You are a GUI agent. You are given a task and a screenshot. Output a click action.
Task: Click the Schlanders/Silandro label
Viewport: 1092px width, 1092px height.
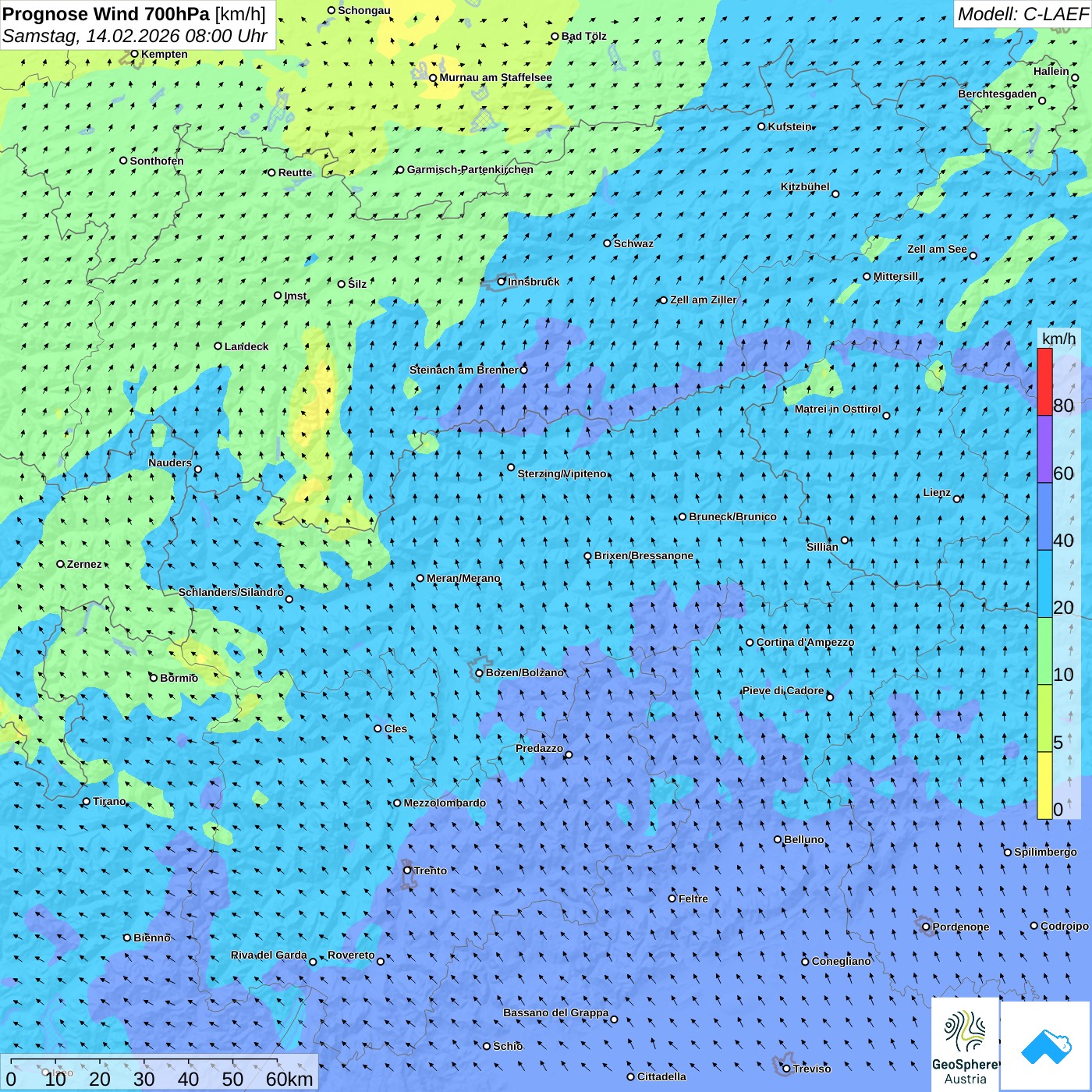[231, 592]
